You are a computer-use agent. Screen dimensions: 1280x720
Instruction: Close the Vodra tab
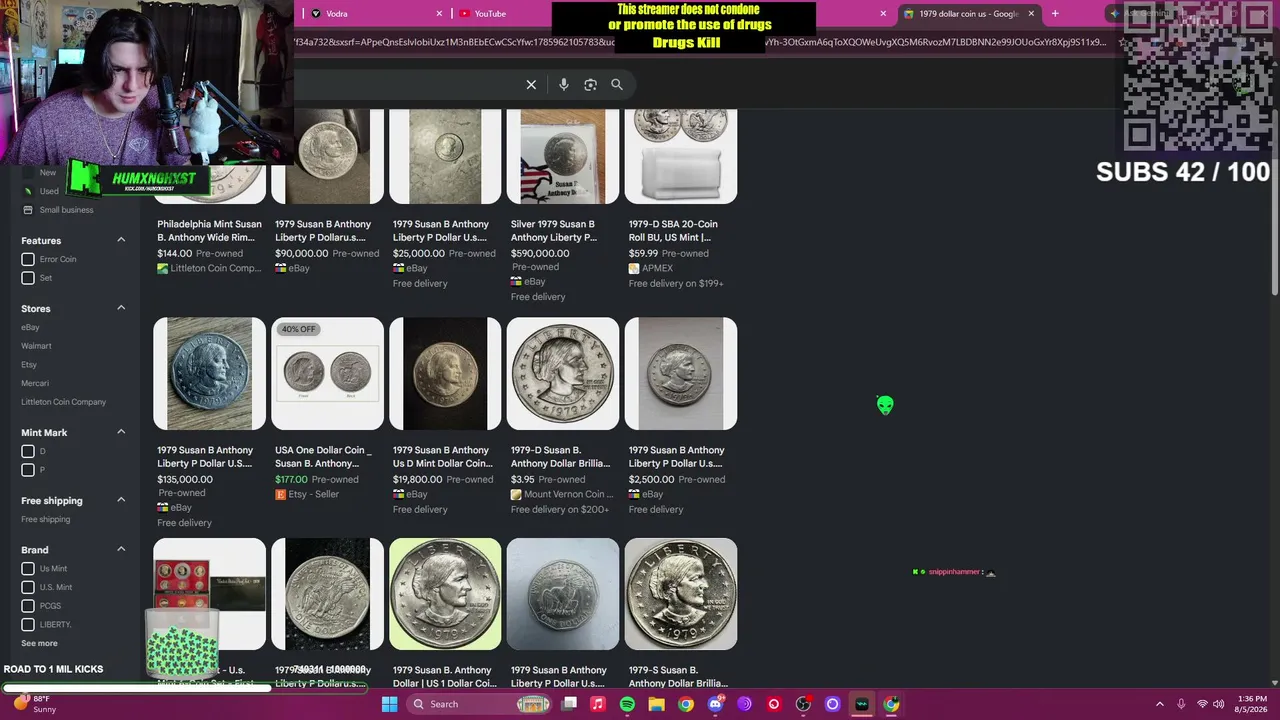click(439, 14)
